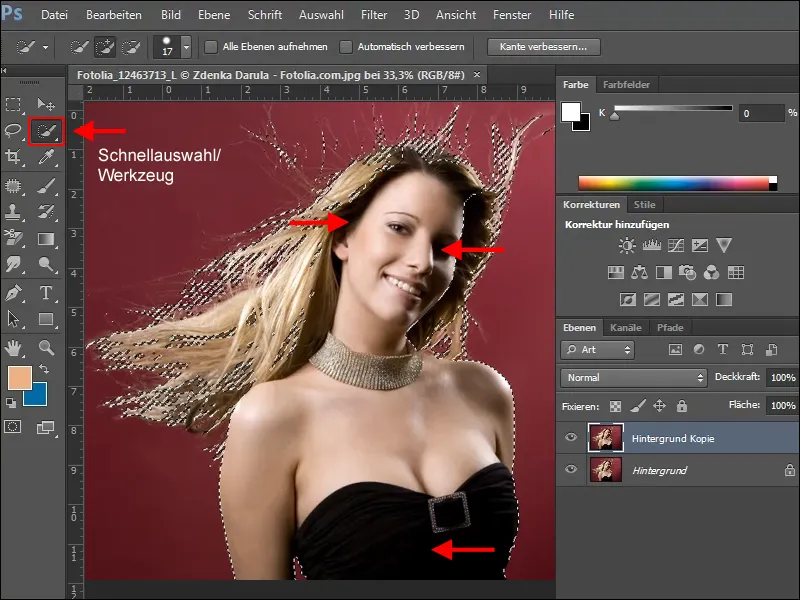Choose New selection mode in options bar
The width and height of the screenshot is (800, 600).
pos(79,47)
